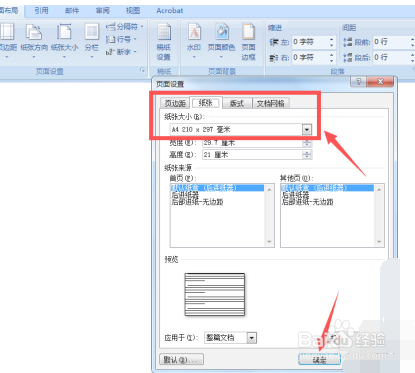Click the up scroll arrow of 首页 list
Viewport: 415px width, 373px height.
[269, 189]
